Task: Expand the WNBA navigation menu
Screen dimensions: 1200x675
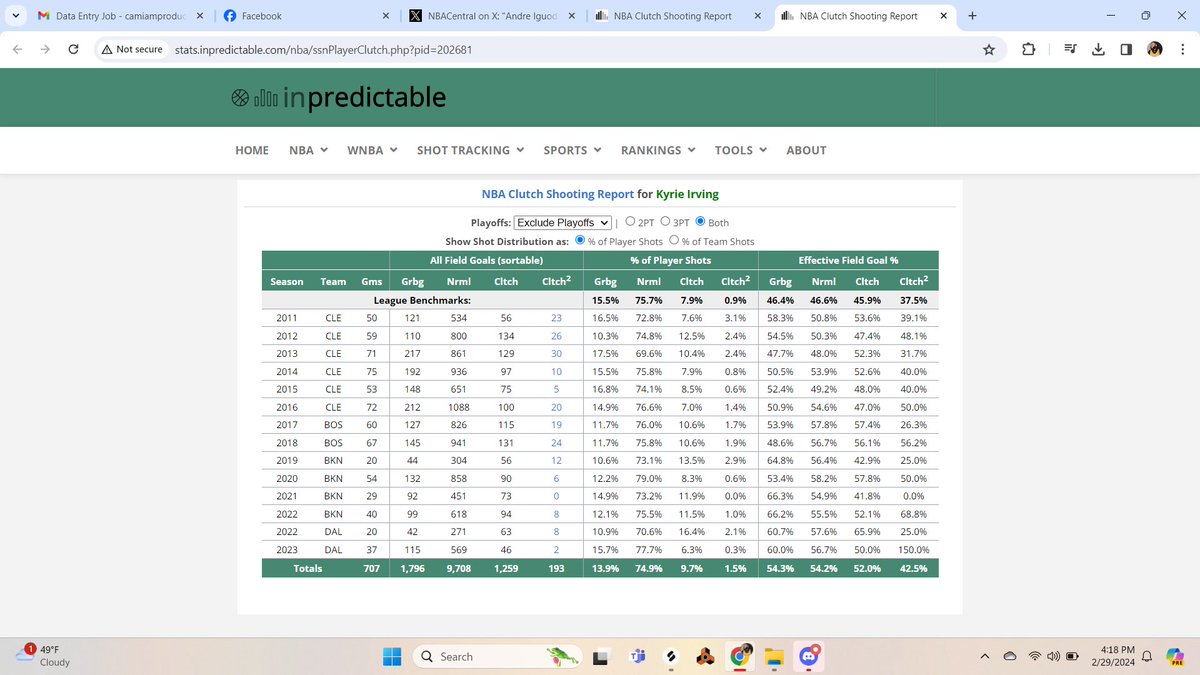Action: pyautogui.click(x=372, y=150)
